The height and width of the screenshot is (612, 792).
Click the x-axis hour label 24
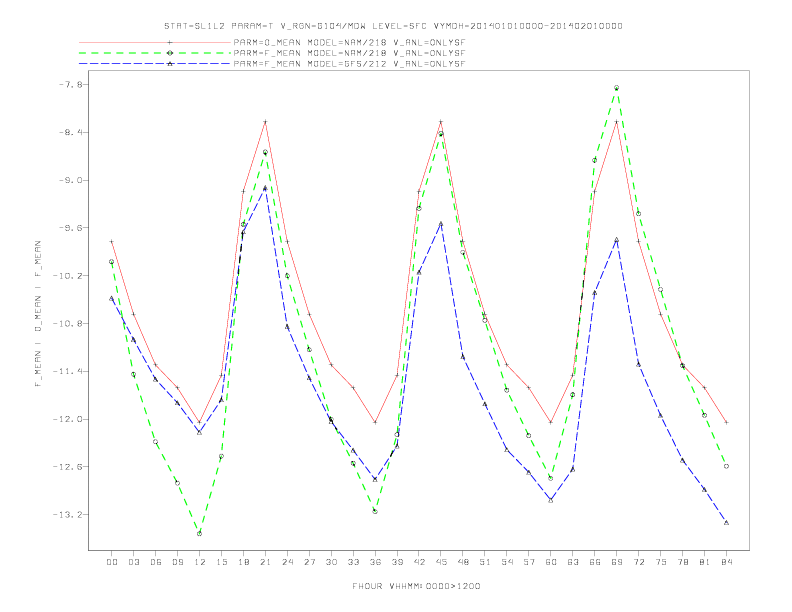point(287,562)
